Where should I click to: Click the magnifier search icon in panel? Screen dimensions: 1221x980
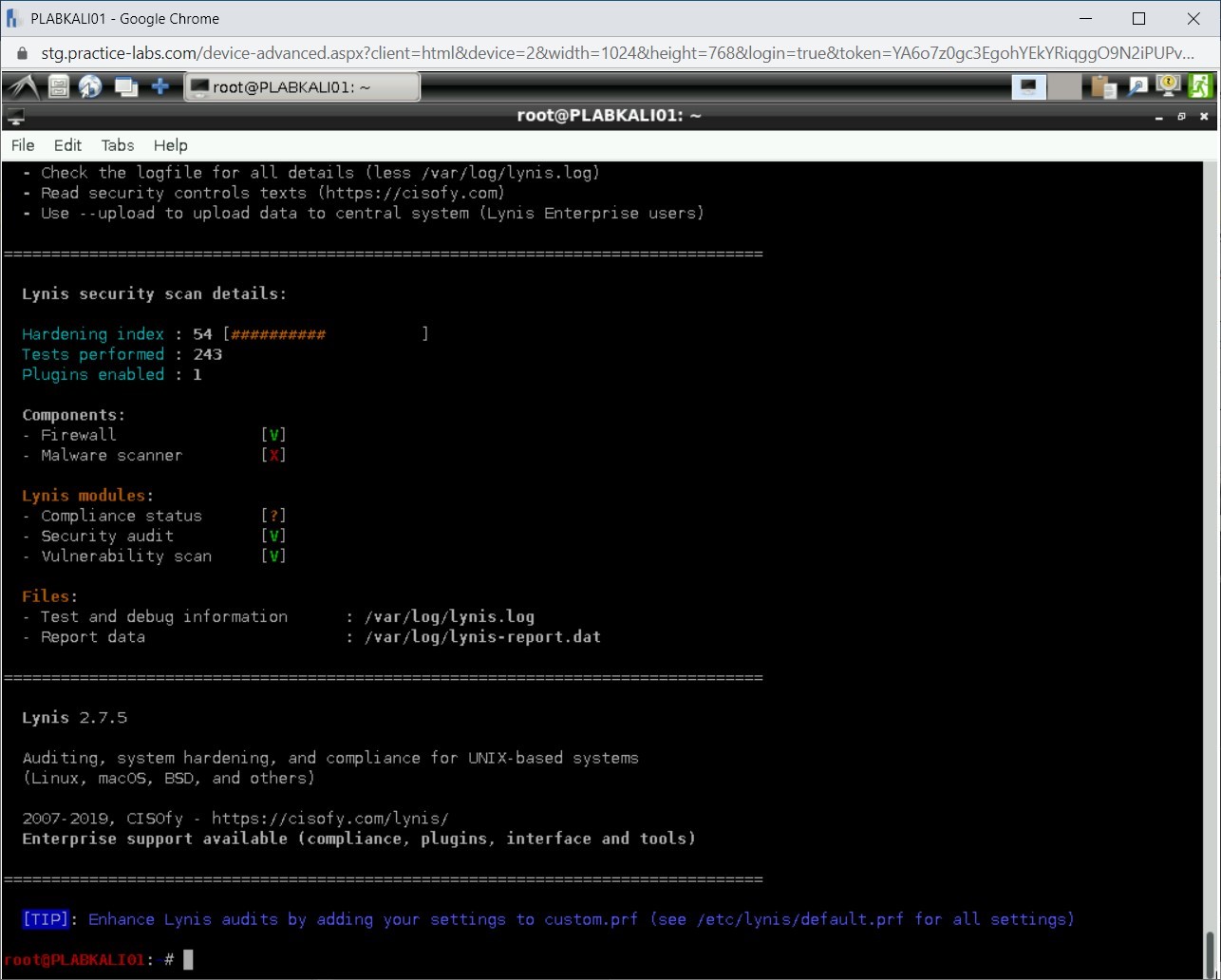(1136, 87)
